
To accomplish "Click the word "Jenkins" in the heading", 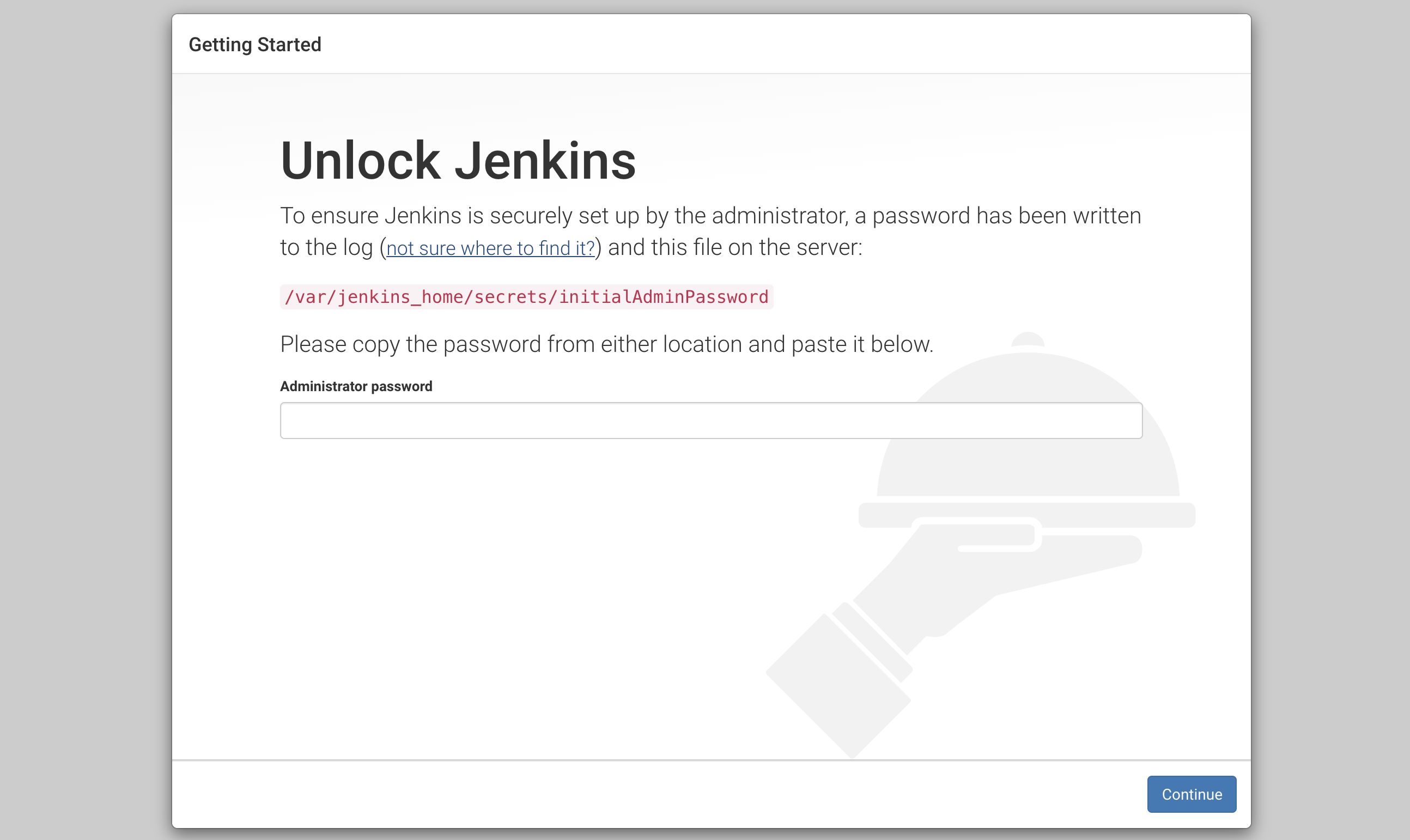I will tap(545, 161).
